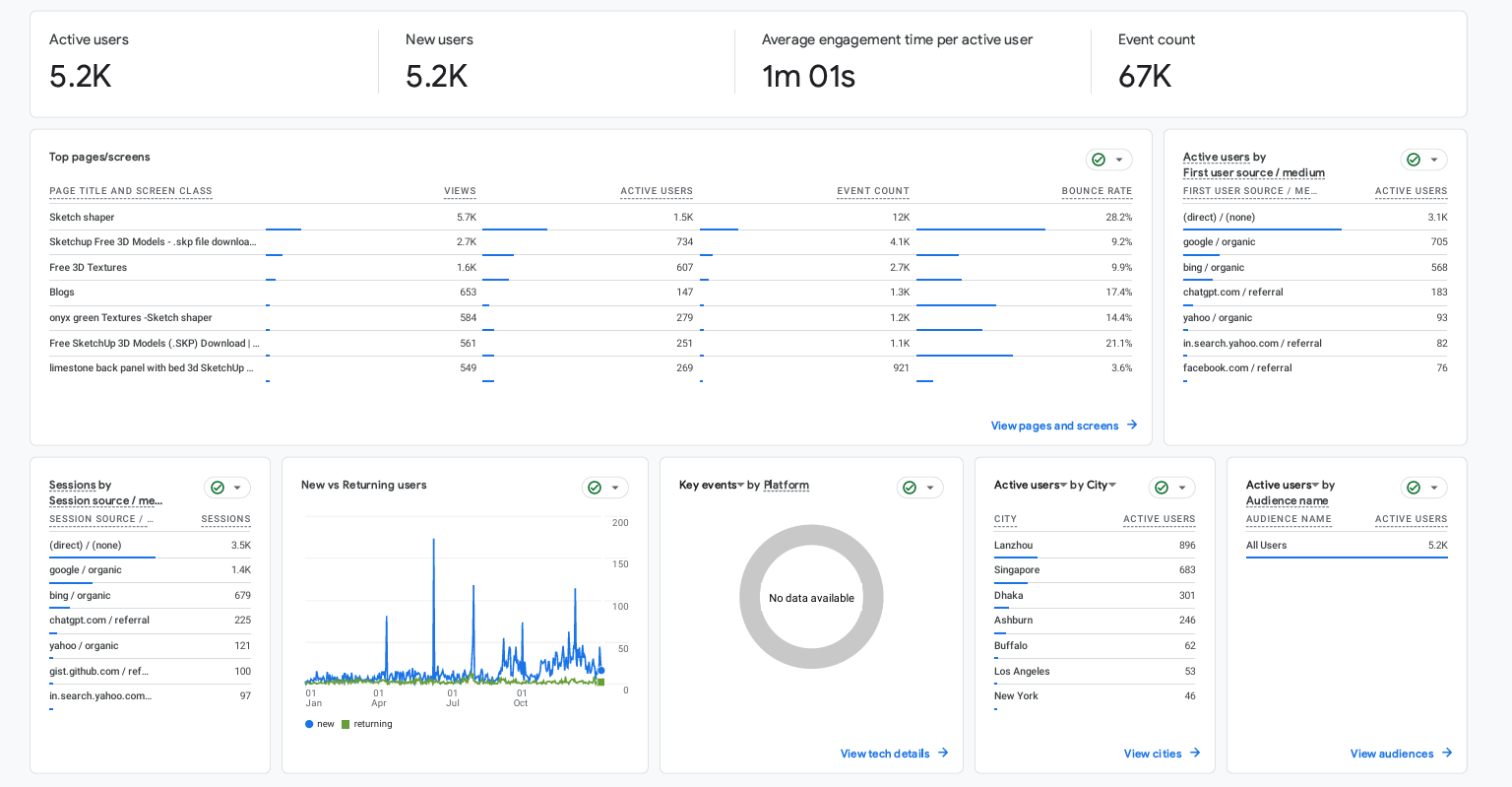
Task: Click the arrow icon beside View pages and screens
Action: click(x=1132, y=425)
